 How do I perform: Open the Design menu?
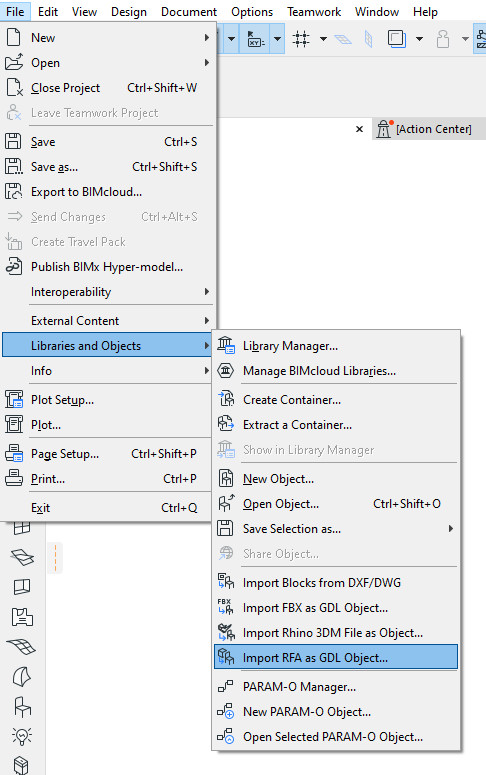click(x=129, y=11)
